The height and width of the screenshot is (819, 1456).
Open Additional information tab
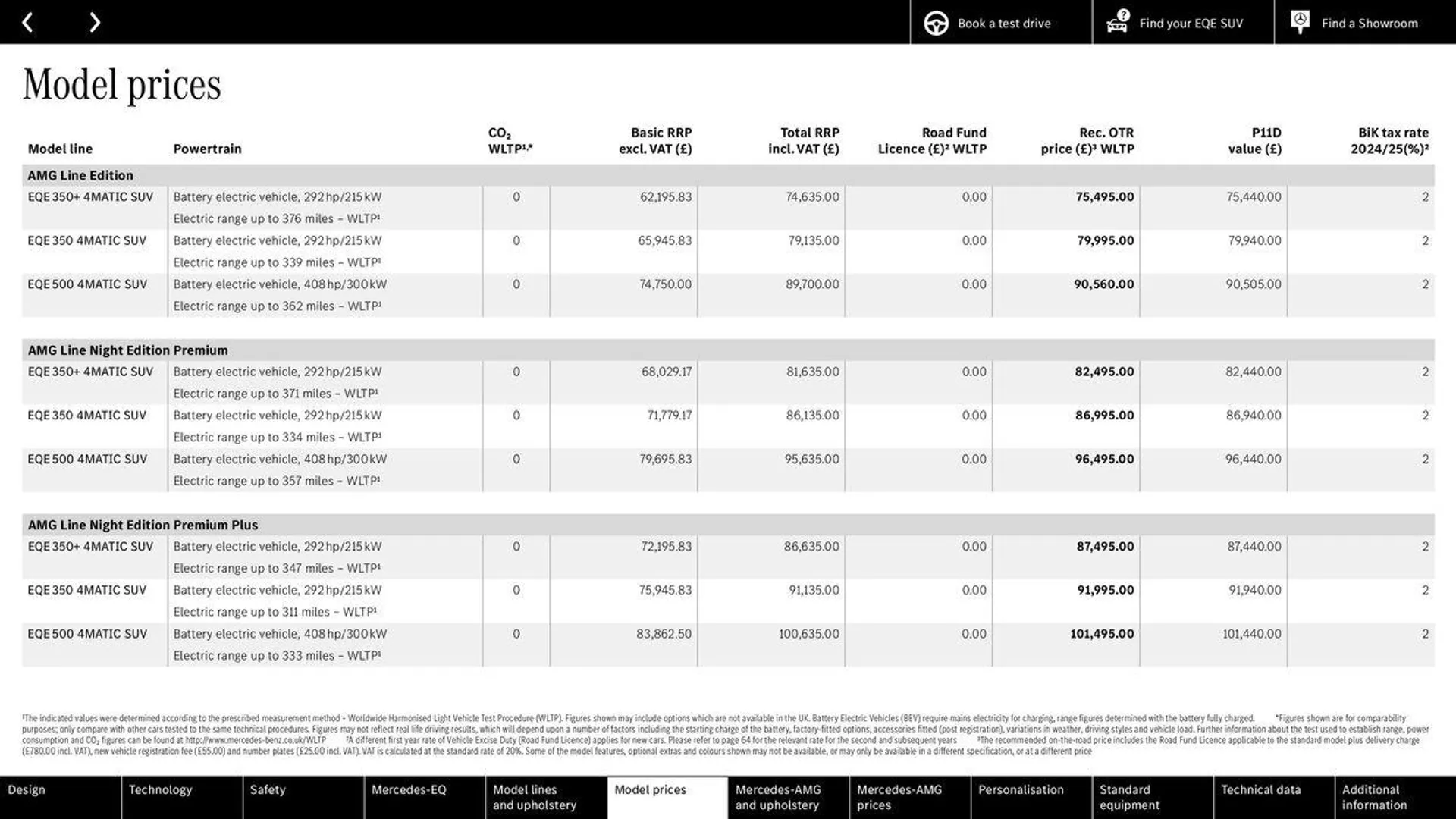1395,797
